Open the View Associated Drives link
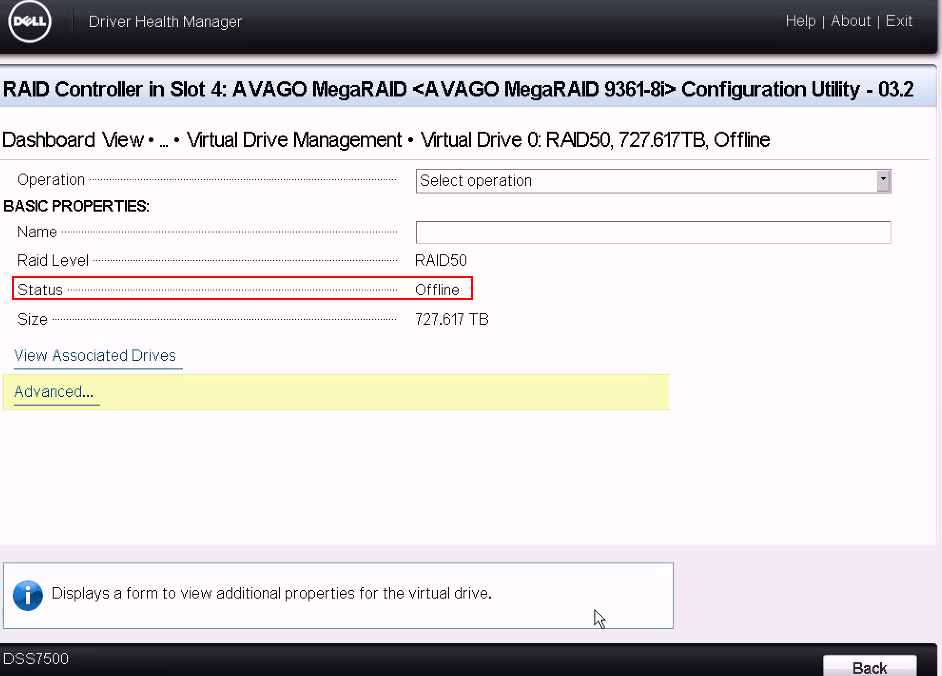Image resolution: width=942 pixels, height=676 pixels. click(95, 356)
